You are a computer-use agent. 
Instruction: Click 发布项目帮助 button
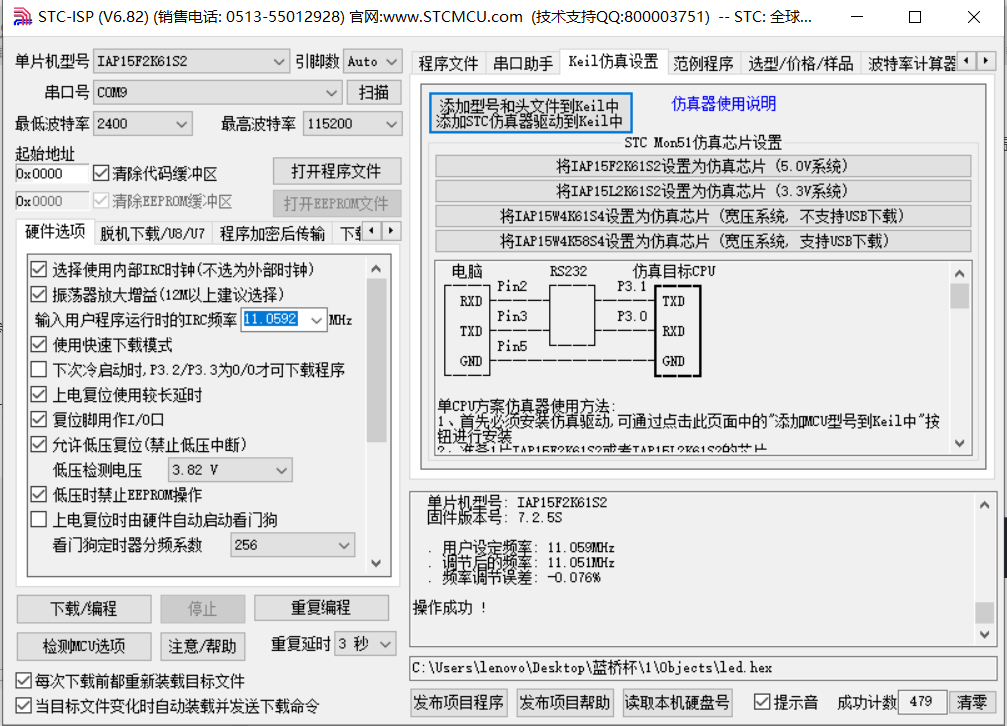click(565, 702)
